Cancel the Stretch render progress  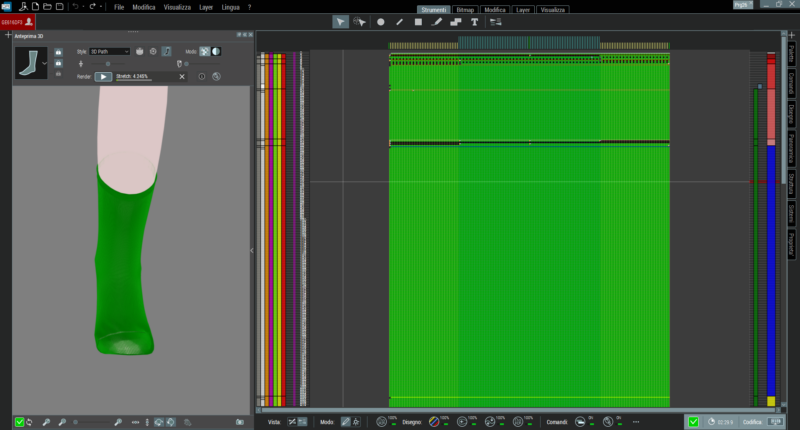182,76
